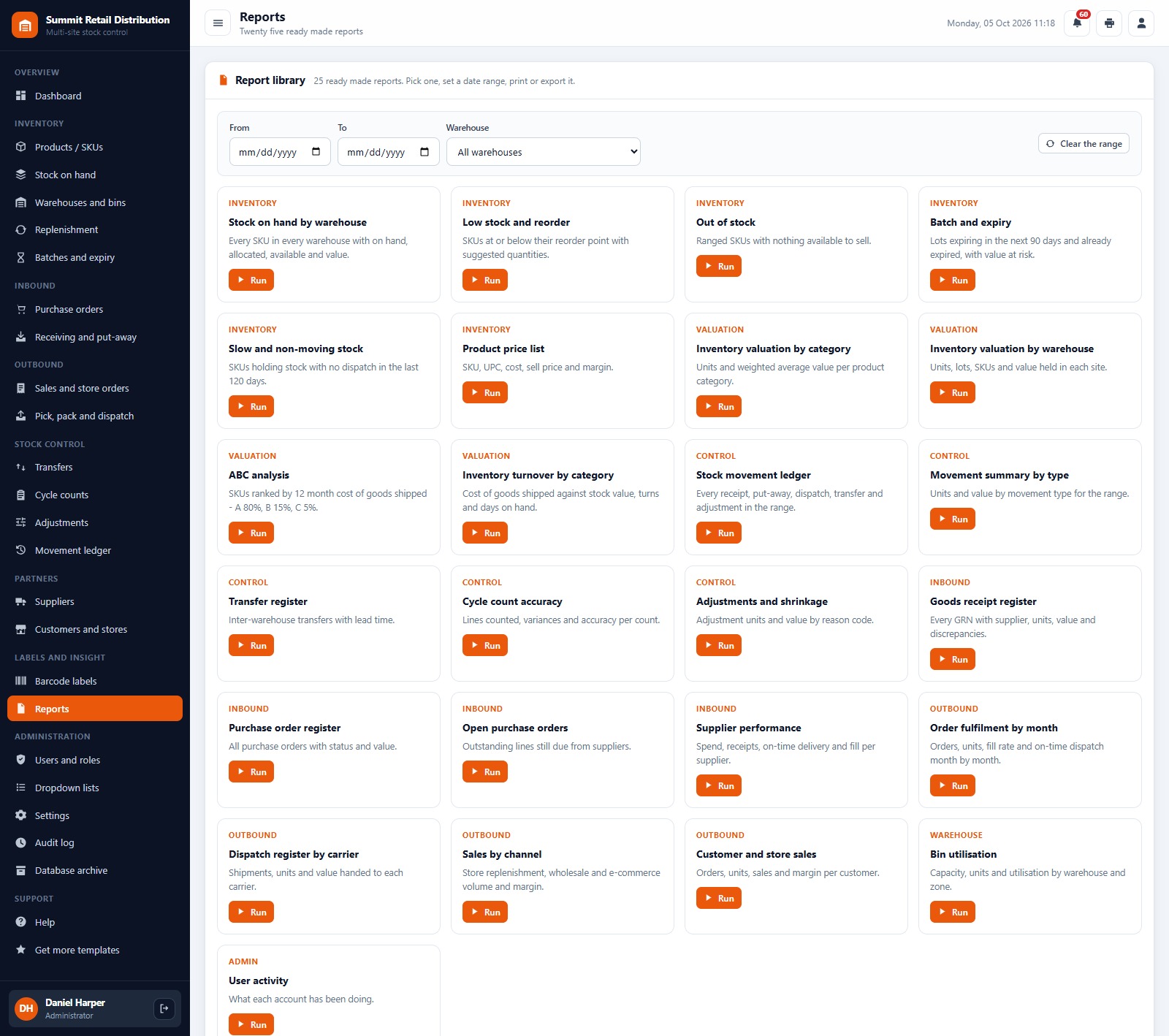Image resolution: width=1169 pixels, height=1036 pixels.
Task: Open Dashboard from the sidebar
Action: pyautogui.click(x=95, y=96)
